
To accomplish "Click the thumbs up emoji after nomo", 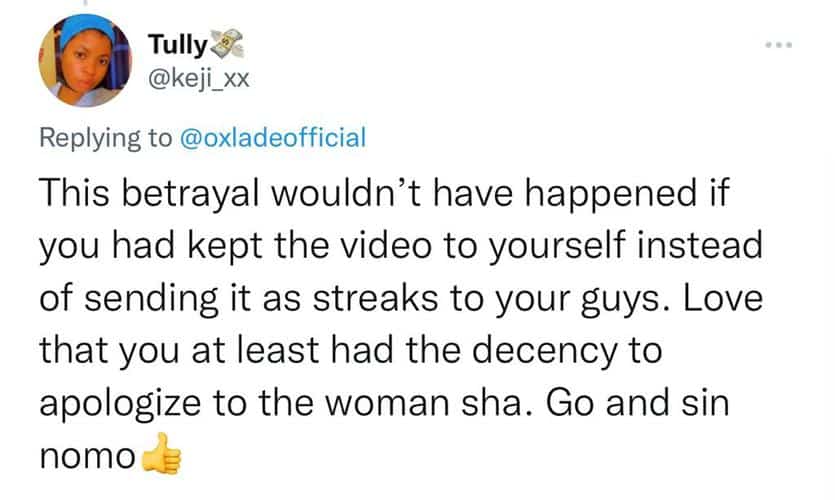I will coord(161,454).
